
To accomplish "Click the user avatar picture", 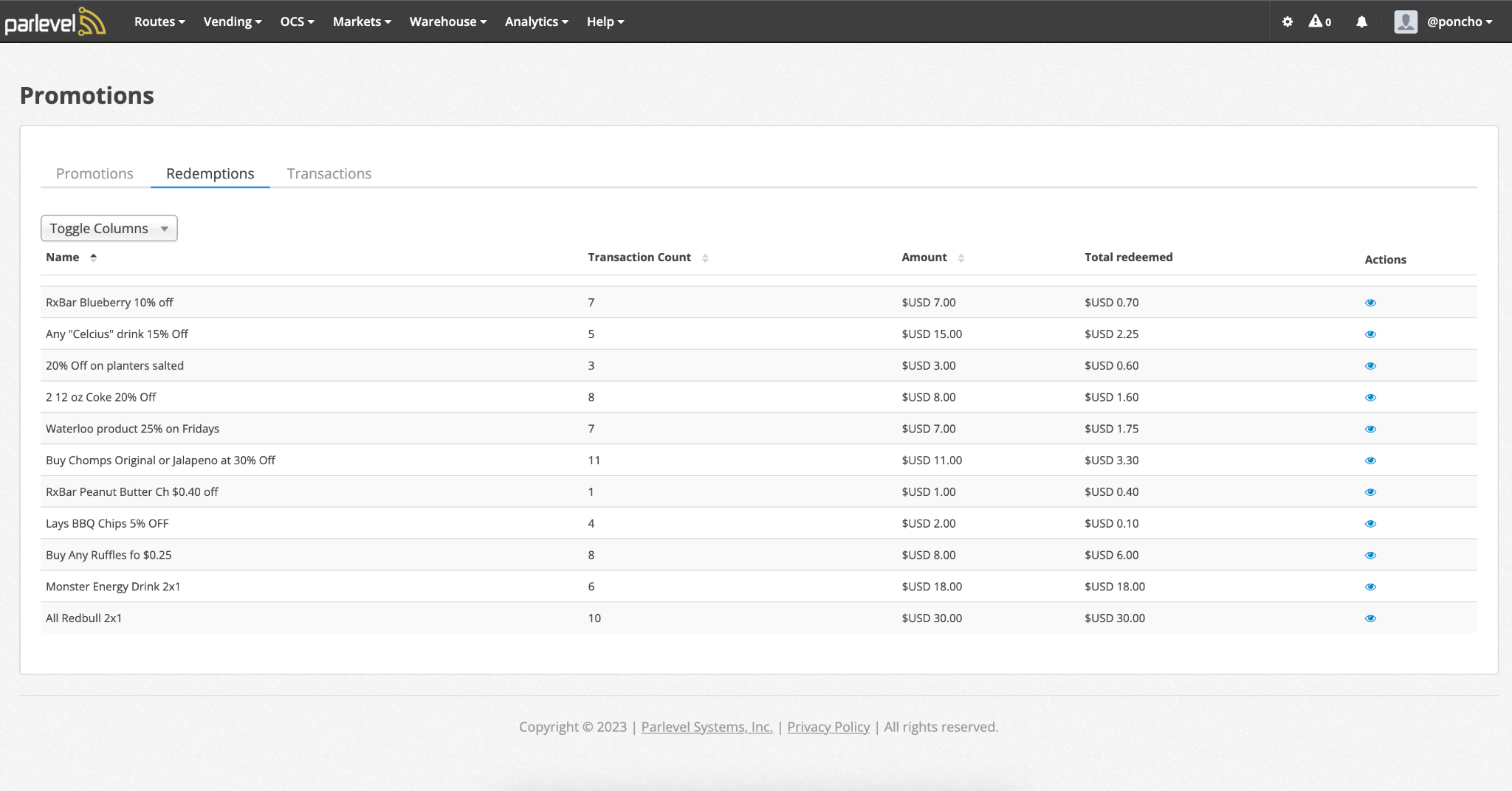I will coord(1406,21).
